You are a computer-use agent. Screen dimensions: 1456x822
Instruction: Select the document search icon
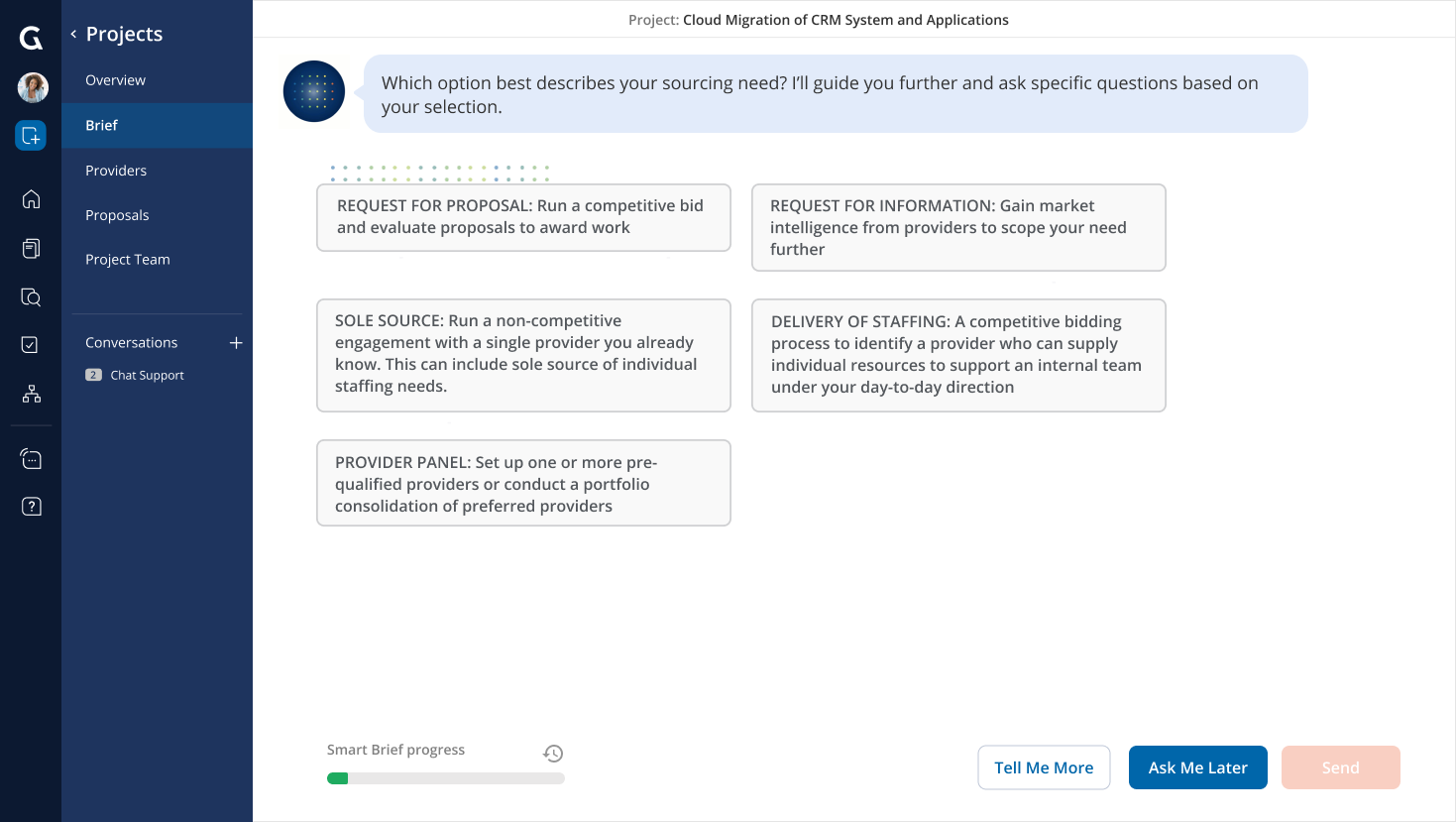click(30, 296)
